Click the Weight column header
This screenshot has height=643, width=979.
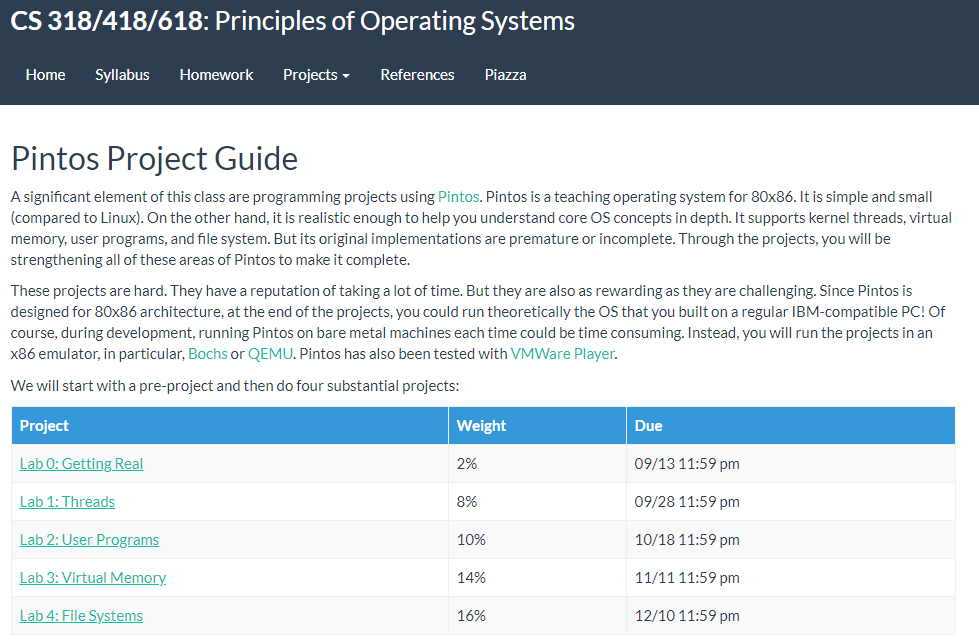pos(481,426)
